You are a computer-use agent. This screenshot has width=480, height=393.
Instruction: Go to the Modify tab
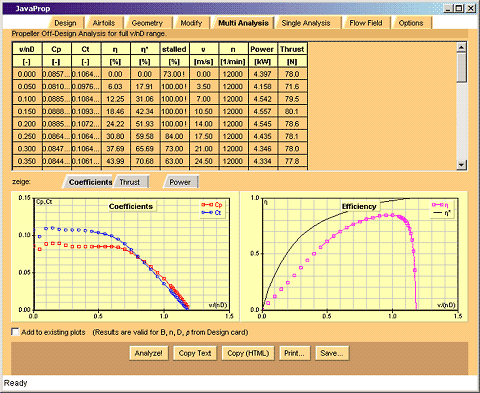[x=191, y=23]
